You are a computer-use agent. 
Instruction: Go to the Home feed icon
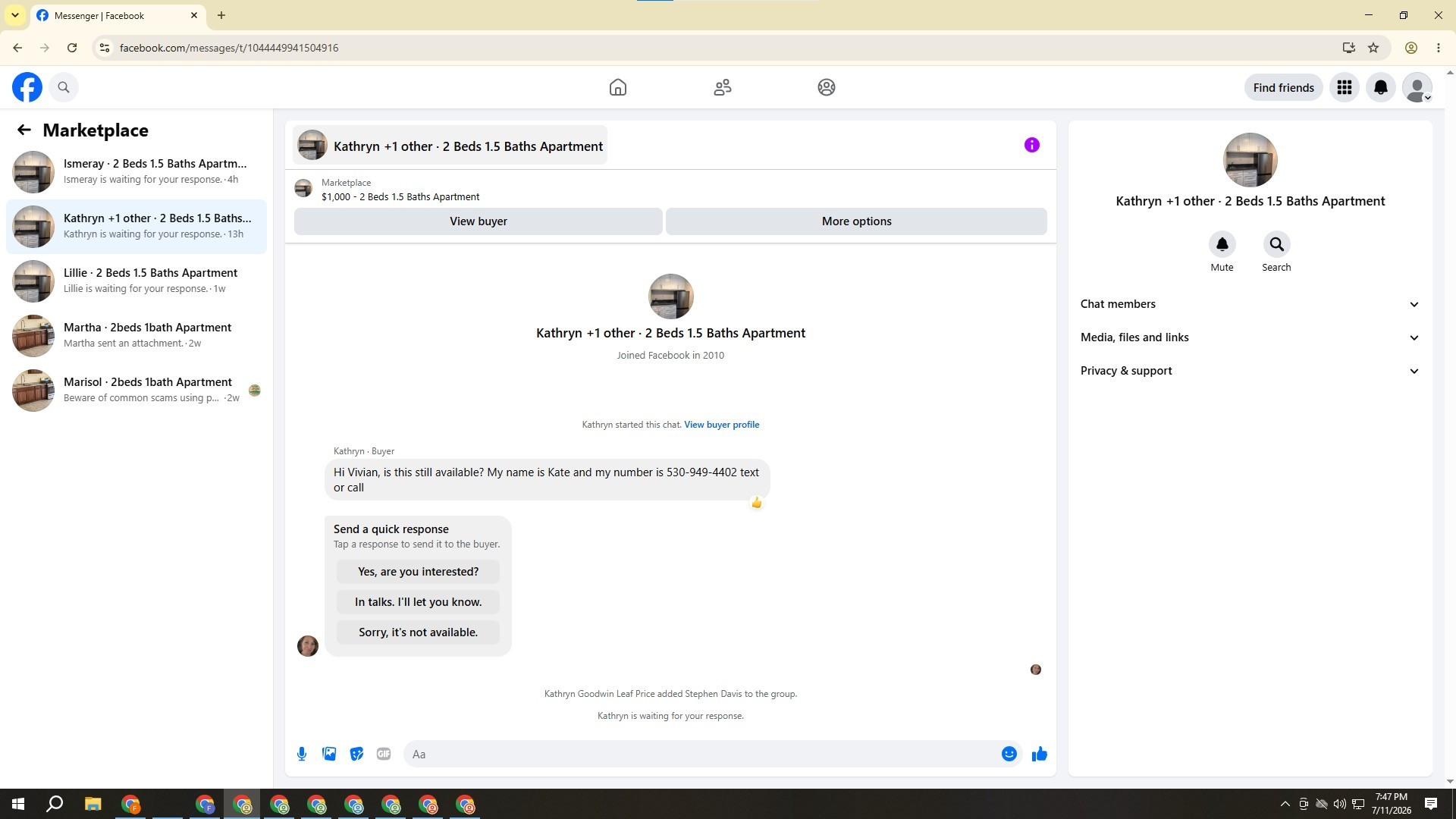click(x=618, y=87)
